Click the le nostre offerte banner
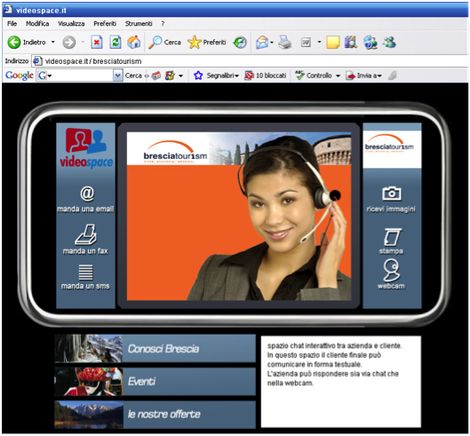 click(155, 414)
